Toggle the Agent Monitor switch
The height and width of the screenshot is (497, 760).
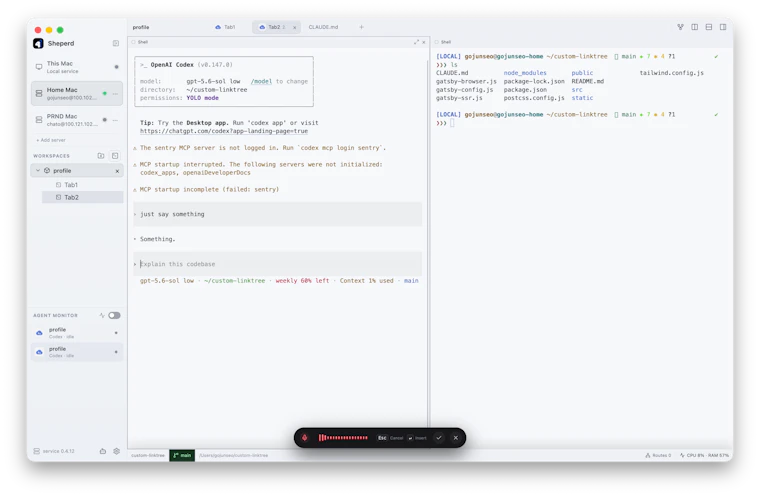pyautogui.click(x=114, y=316)
